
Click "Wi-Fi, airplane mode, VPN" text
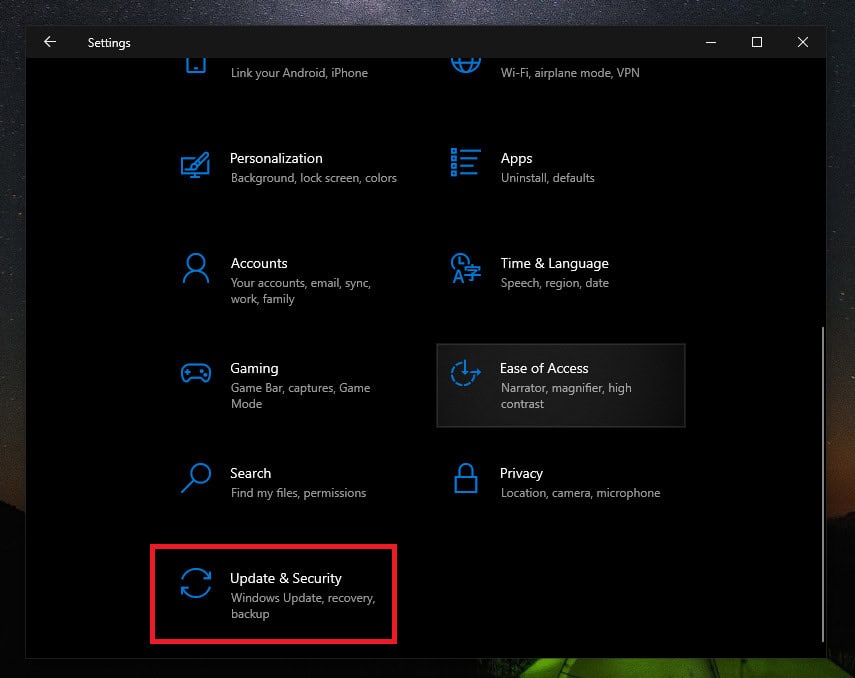click(570, 73)
